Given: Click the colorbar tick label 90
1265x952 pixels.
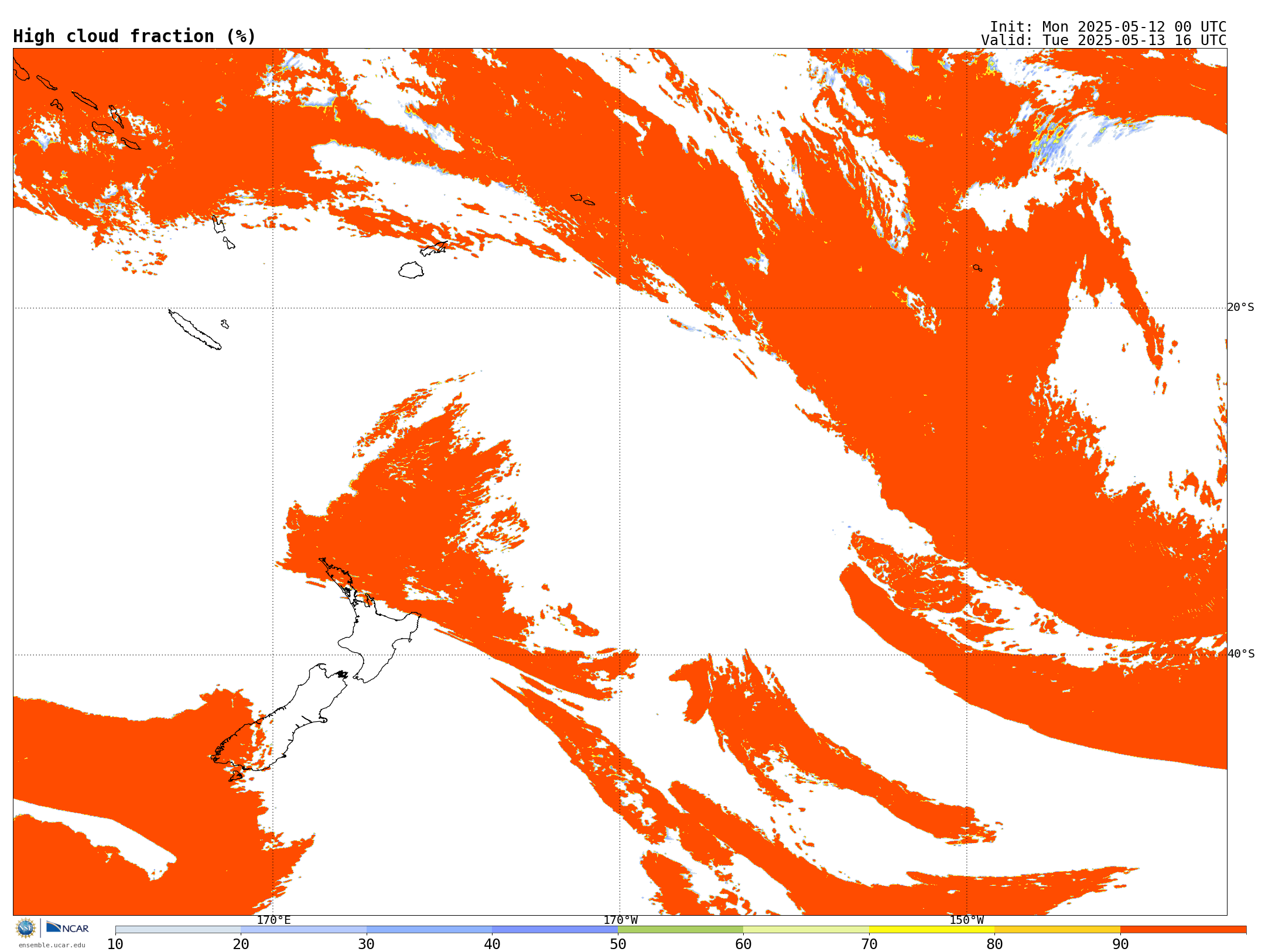Looking at the screenshot, I should pos(1120,944).
